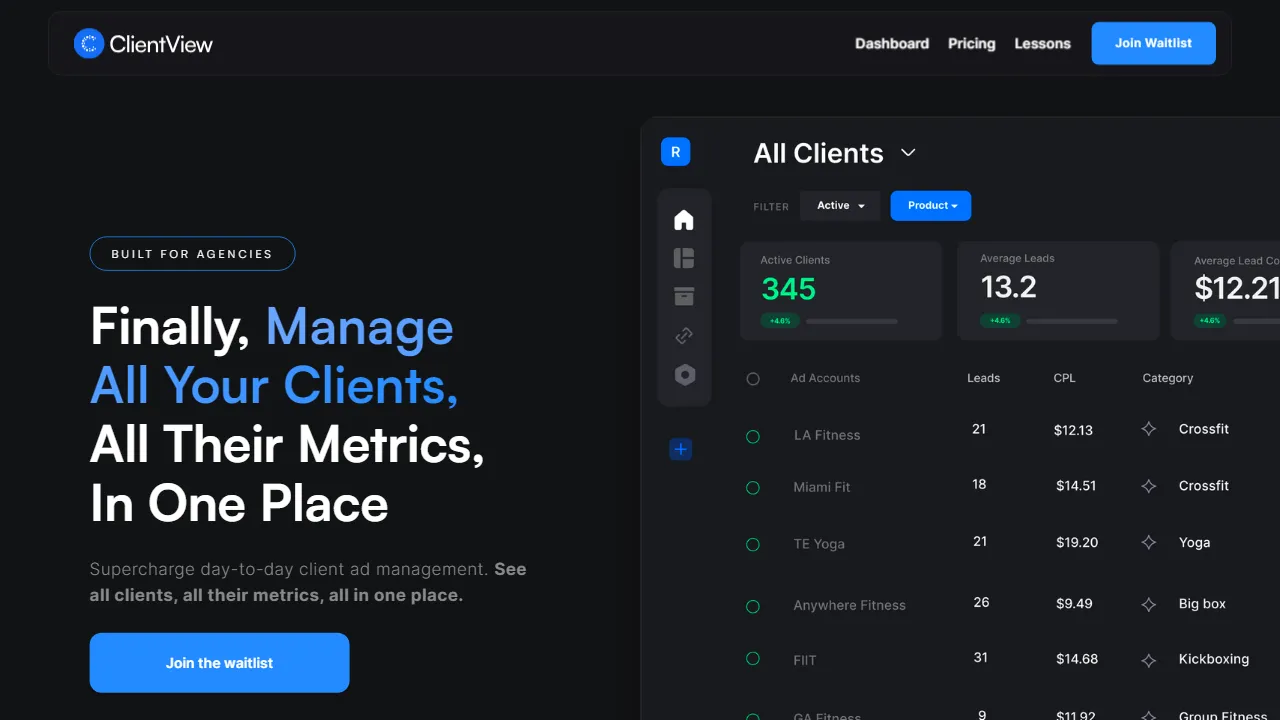The image size is (1280, 720).
Task: Click the $14.51 CPL value
Action: pos(1076,486)
